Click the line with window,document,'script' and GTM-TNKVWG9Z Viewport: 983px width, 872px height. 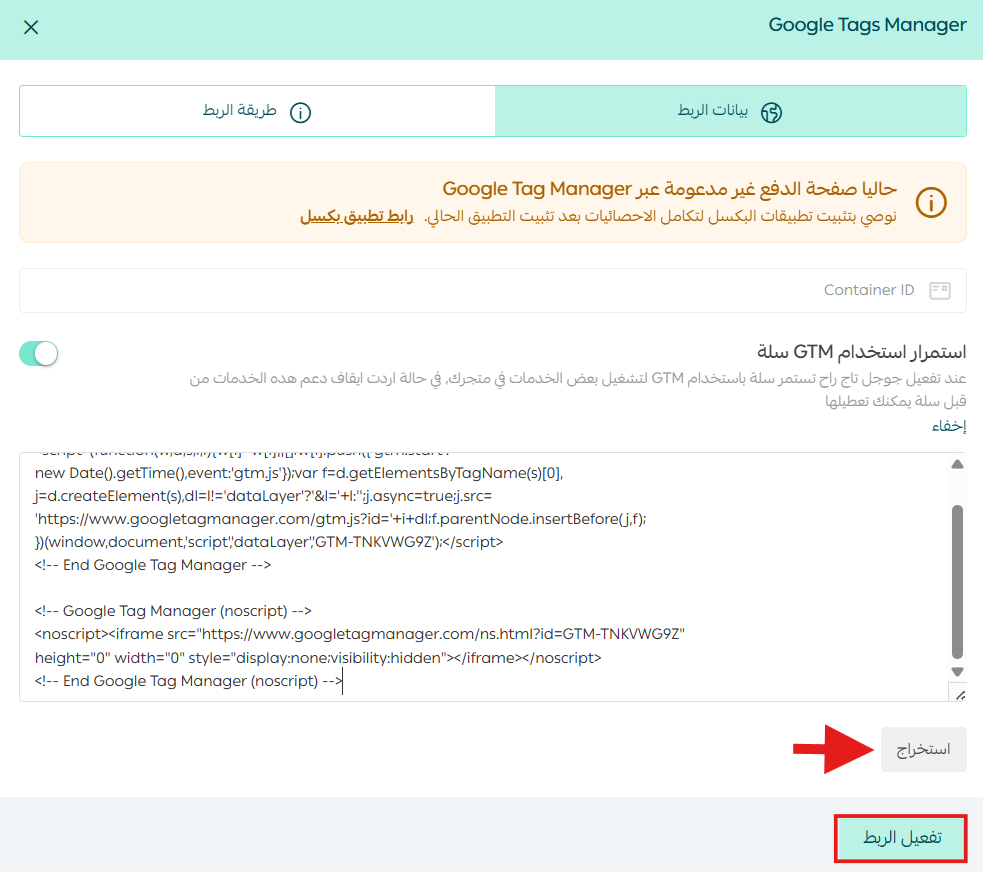[x=269, y=542]
